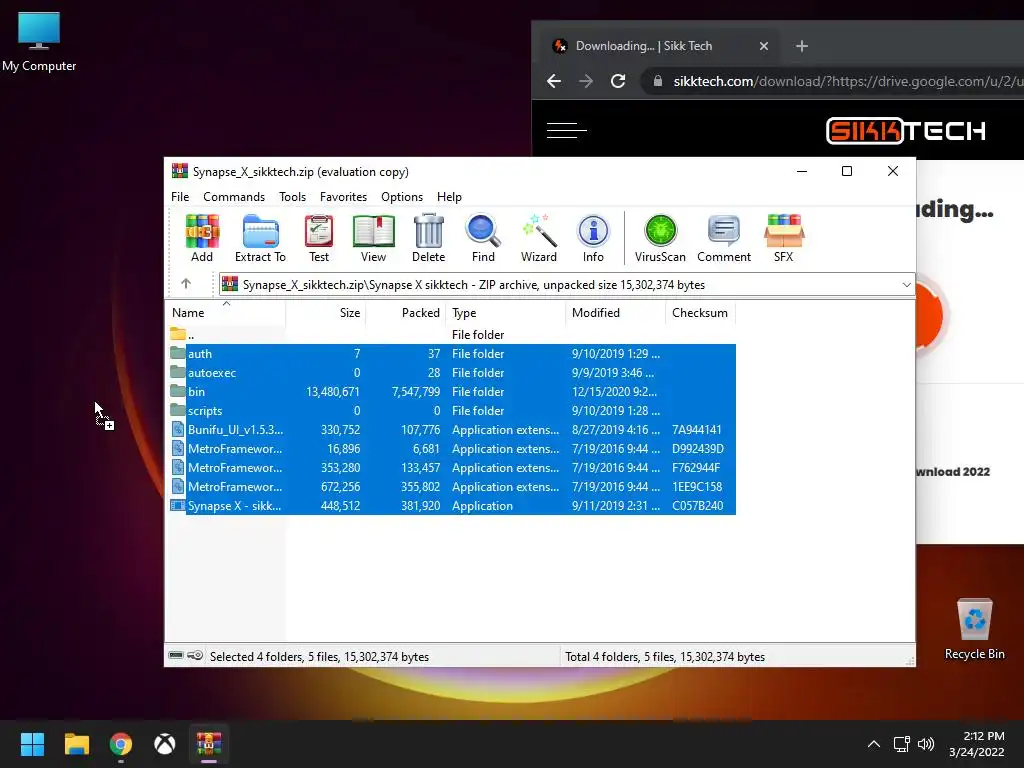This screenshot has height=768, width=1024.
Task: Expand the archive path dropdown
Action: point(906,285)
